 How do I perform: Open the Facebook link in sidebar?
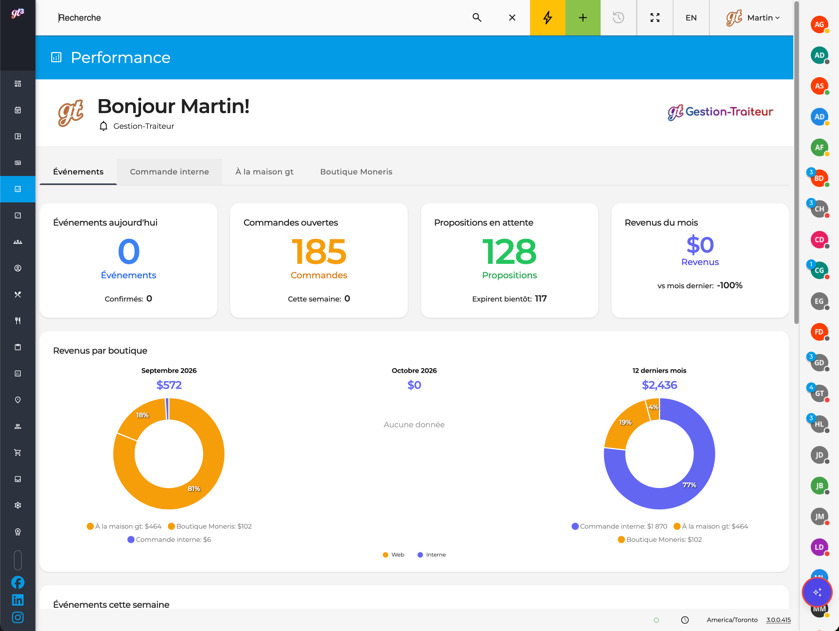tap(18, 582)
